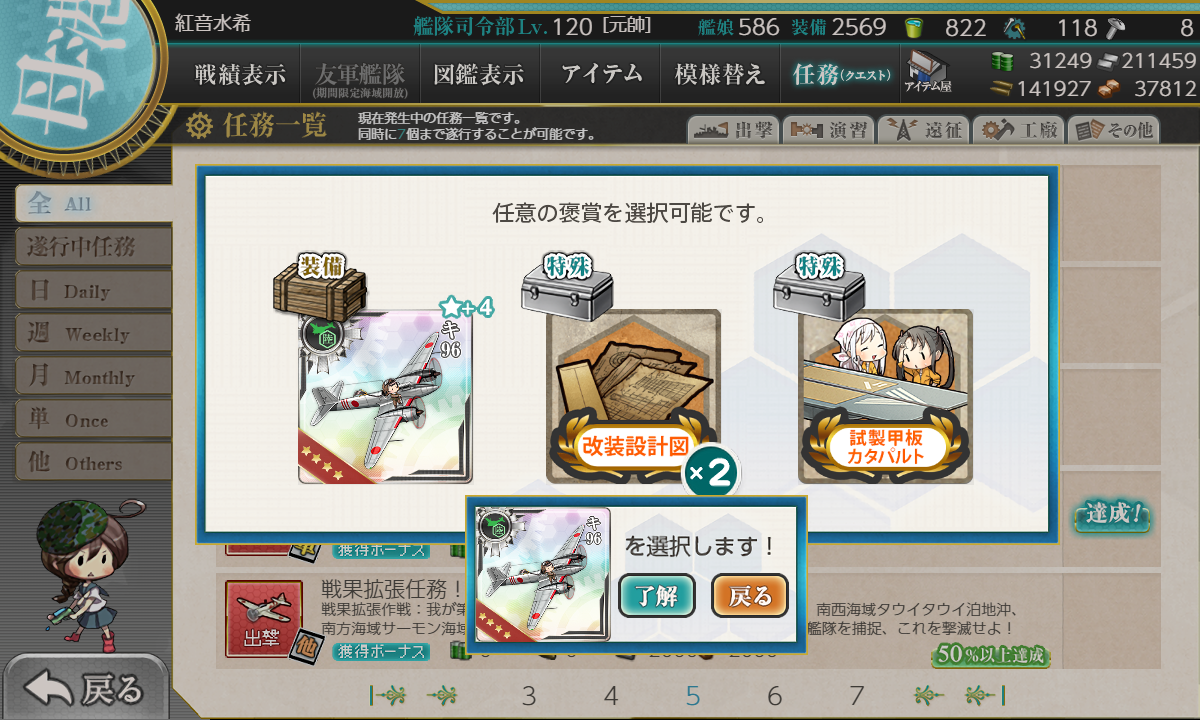Cancel selection with orange 戻る button
This screenshot has width=1200, height=720.
click(x=750, y=596)
